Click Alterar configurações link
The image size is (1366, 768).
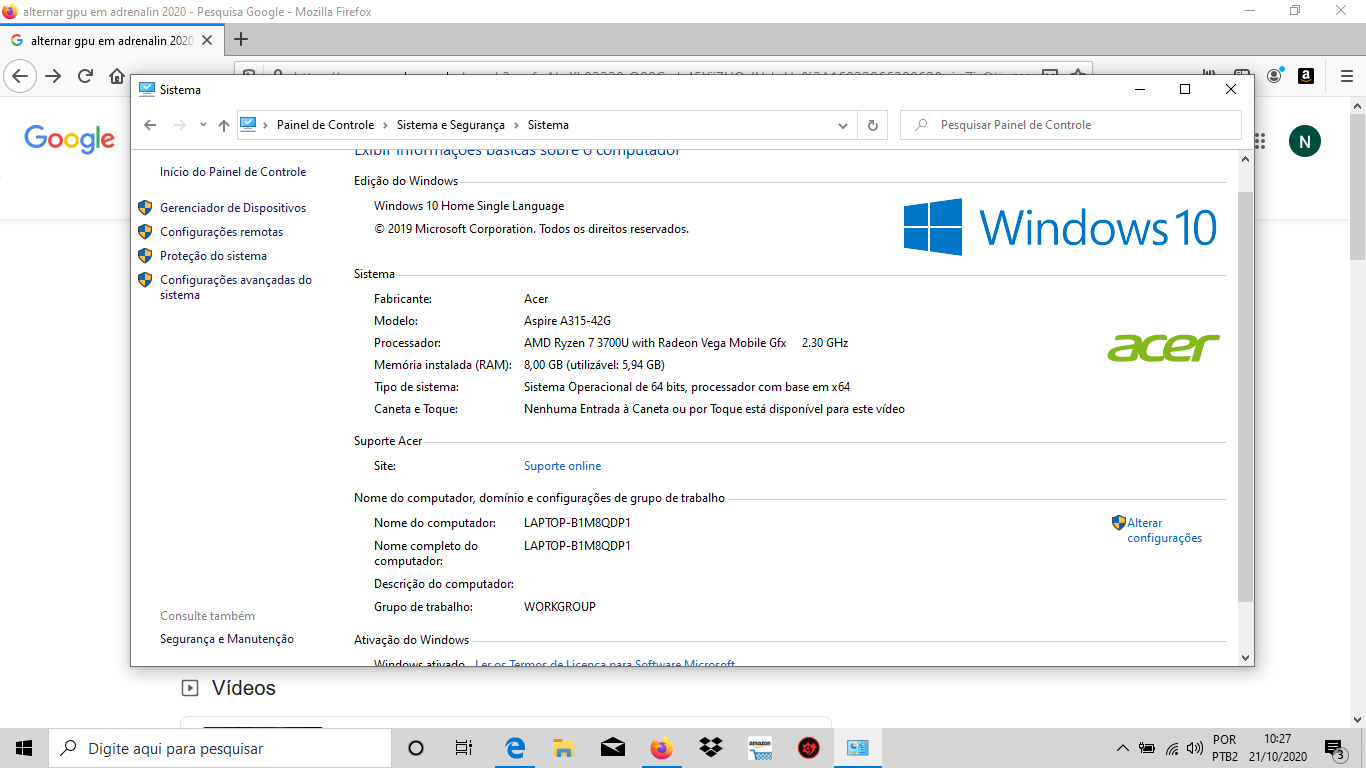[x=1164, y=530]
